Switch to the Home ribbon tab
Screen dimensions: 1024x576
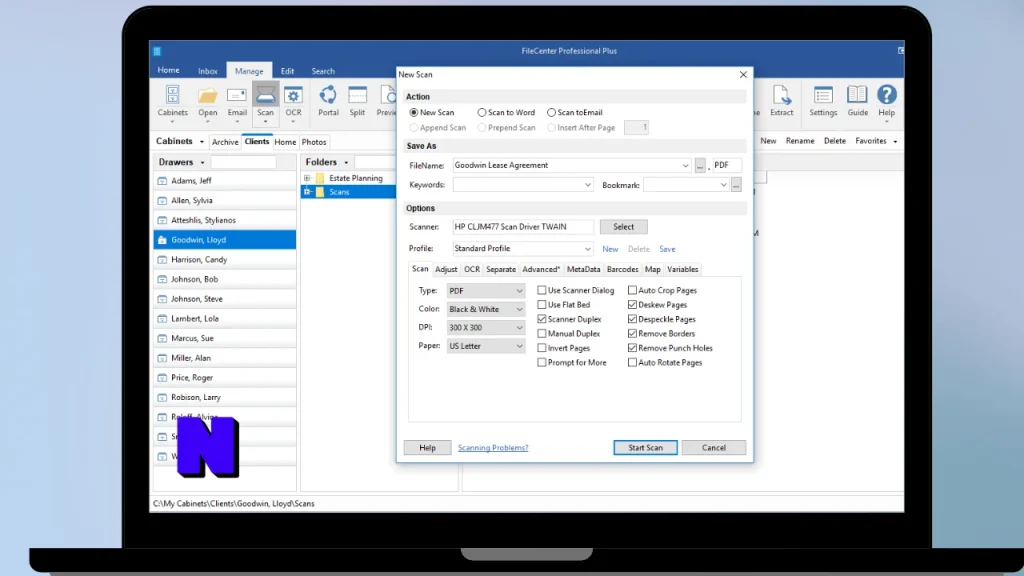(168, 70)
